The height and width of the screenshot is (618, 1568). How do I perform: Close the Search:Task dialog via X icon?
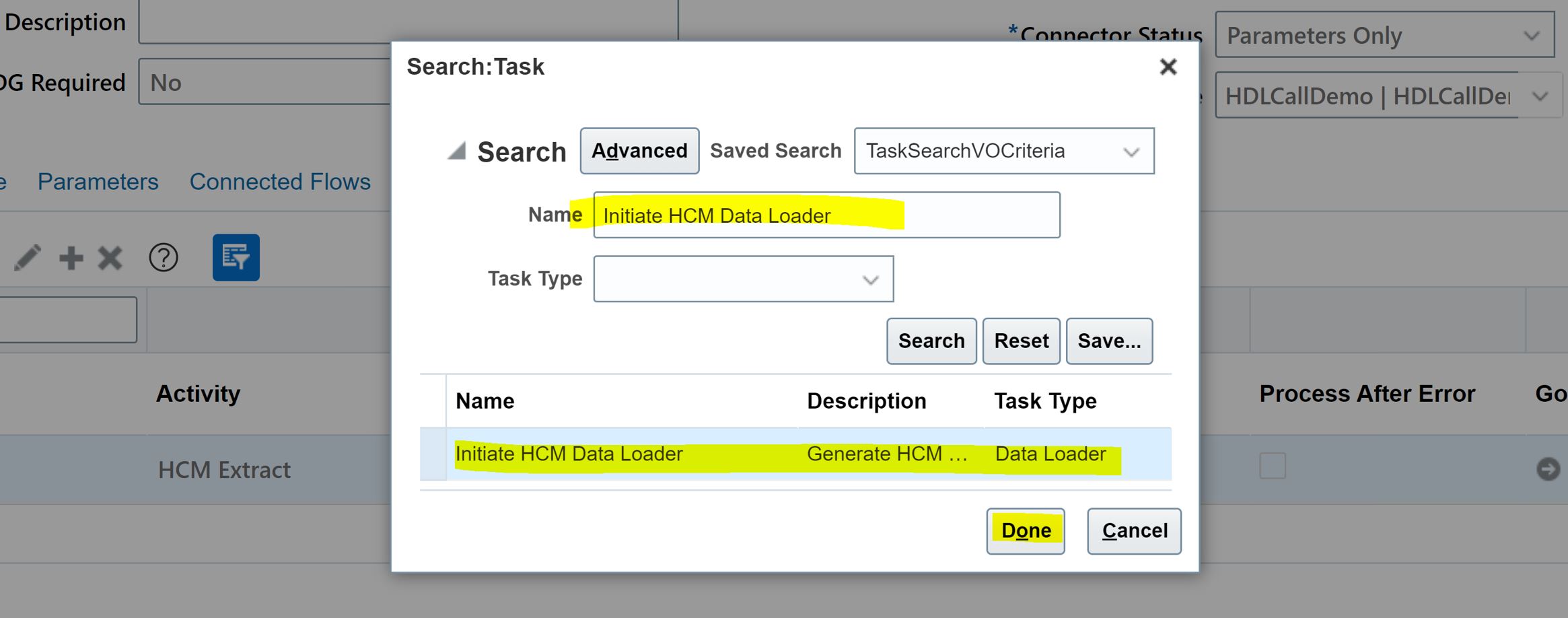[x=1168, y=67]
